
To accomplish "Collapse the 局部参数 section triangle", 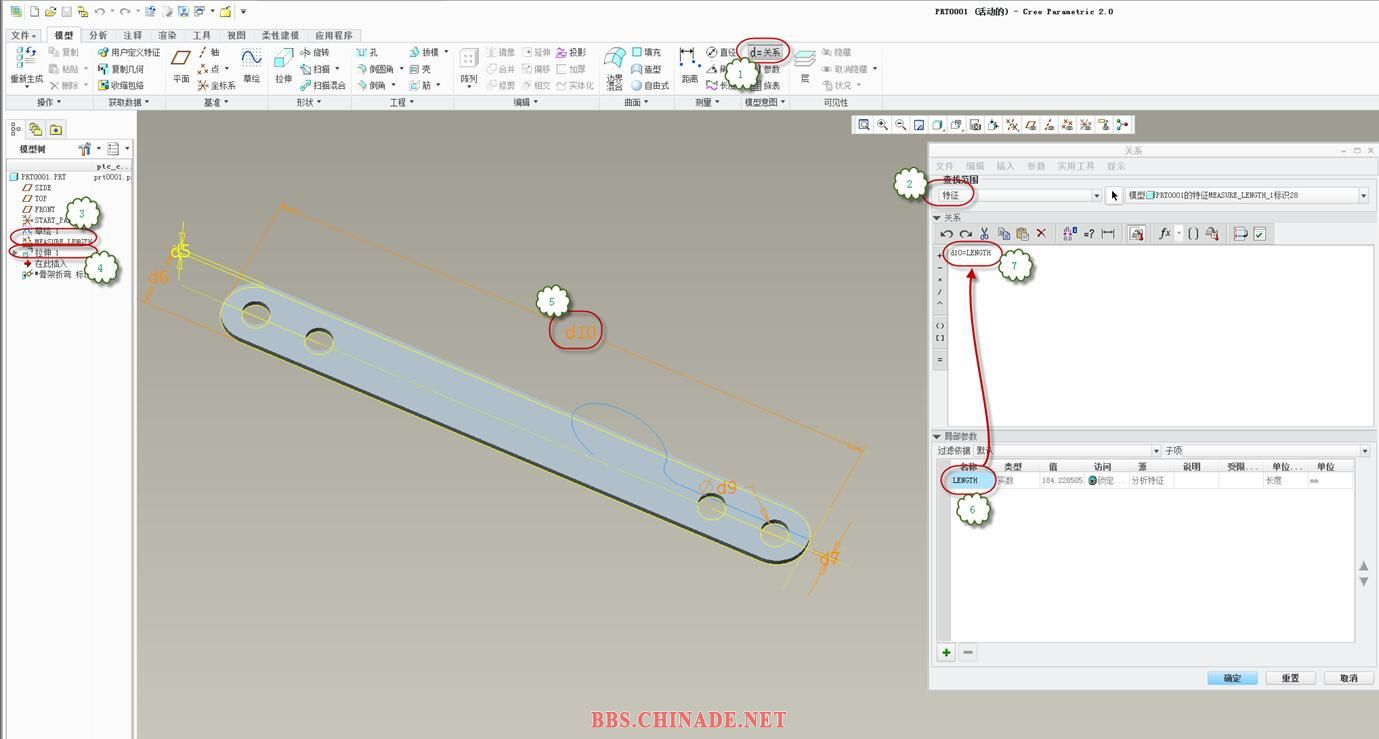I will point(937,437).
